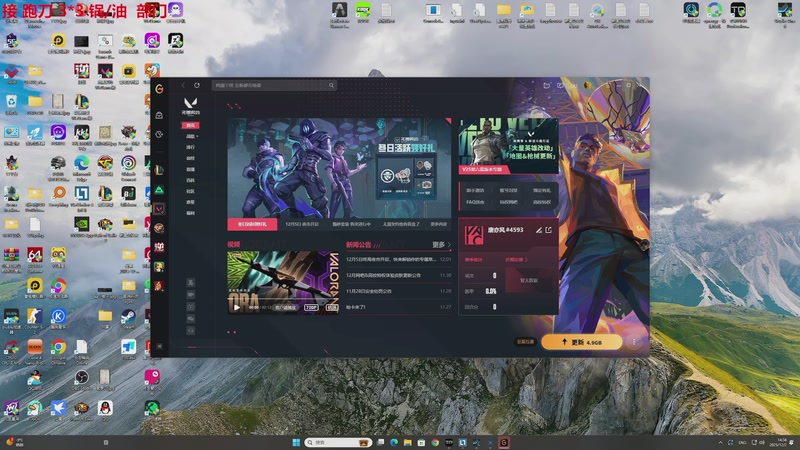
Task: Open news item dated 12.01
Action: tap(398, 259)
